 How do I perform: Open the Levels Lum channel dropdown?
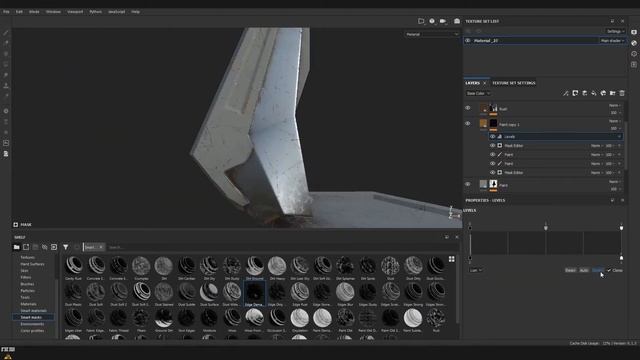pos(476,270)
